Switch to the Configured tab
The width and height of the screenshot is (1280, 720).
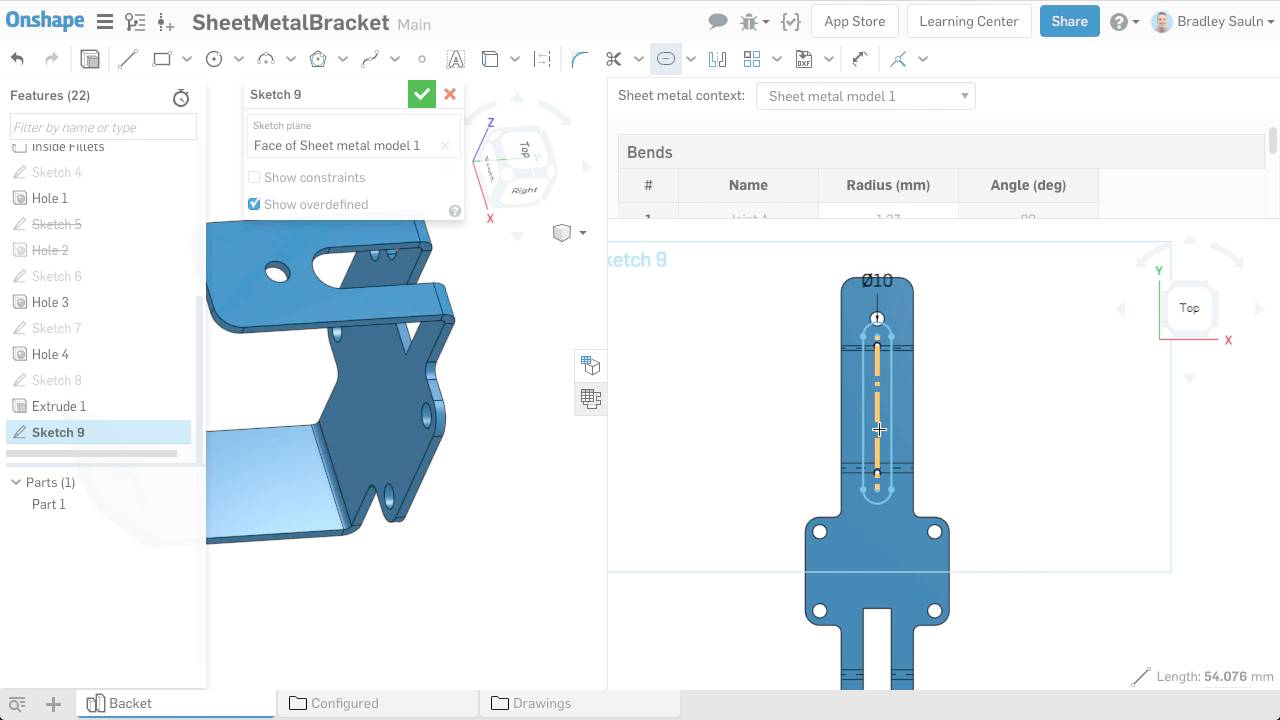click(344, 703)
